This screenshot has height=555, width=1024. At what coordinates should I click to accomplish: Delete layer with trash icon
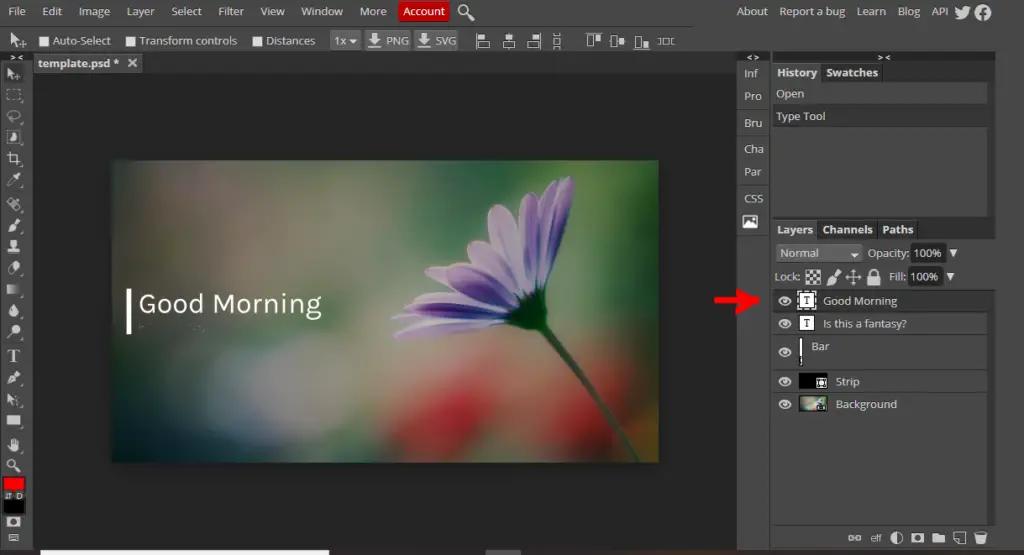980,537
